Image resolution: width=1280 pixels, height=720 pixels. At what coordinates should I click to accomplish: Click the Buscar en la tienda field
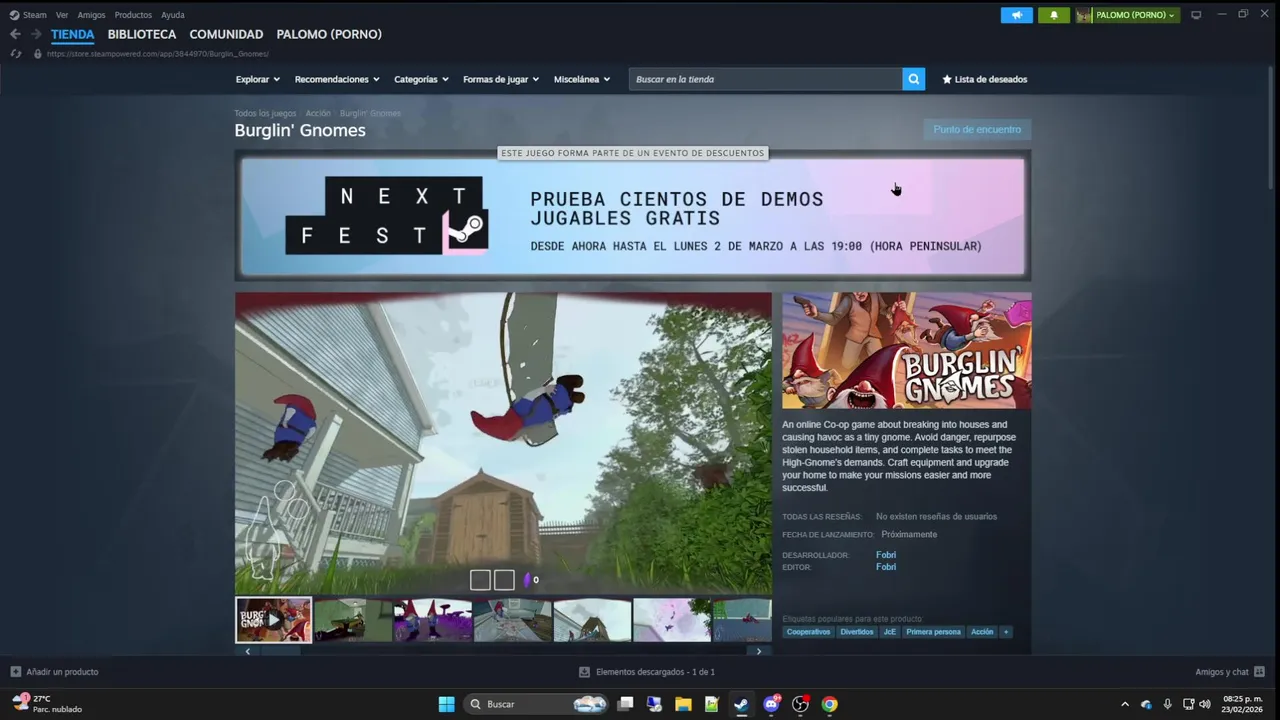point(765,79)
